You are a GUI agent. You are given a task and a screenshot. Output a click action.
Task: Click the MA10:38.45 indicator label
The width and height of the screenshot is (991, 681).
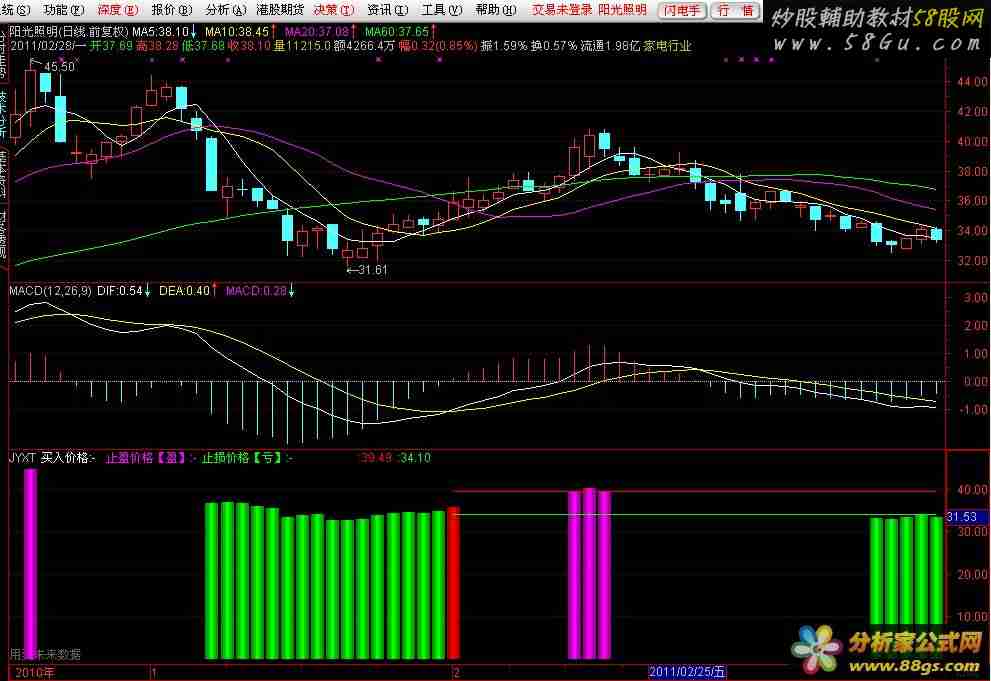pyautogui.click(x=236, y=32)
